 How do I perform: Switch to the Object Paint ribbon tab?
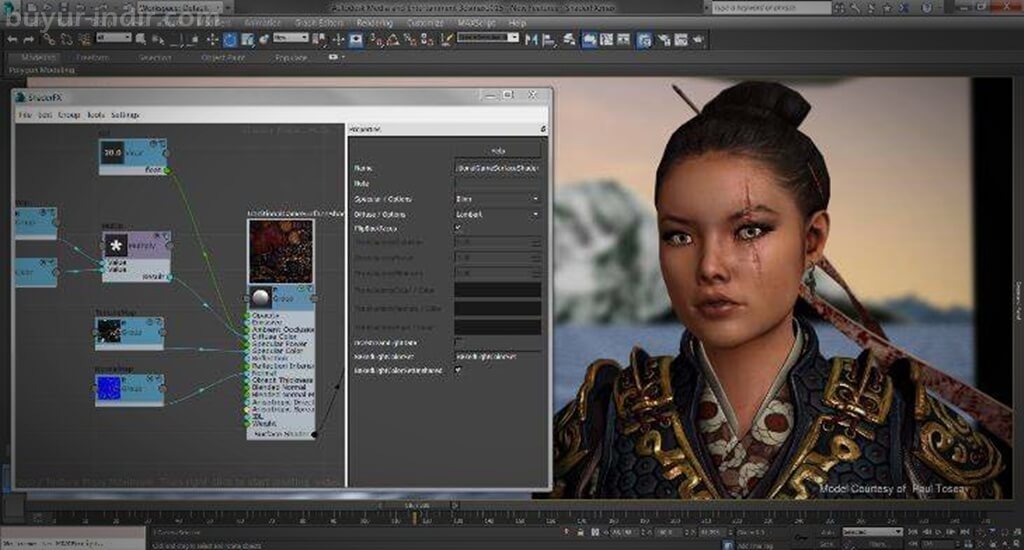223,57
